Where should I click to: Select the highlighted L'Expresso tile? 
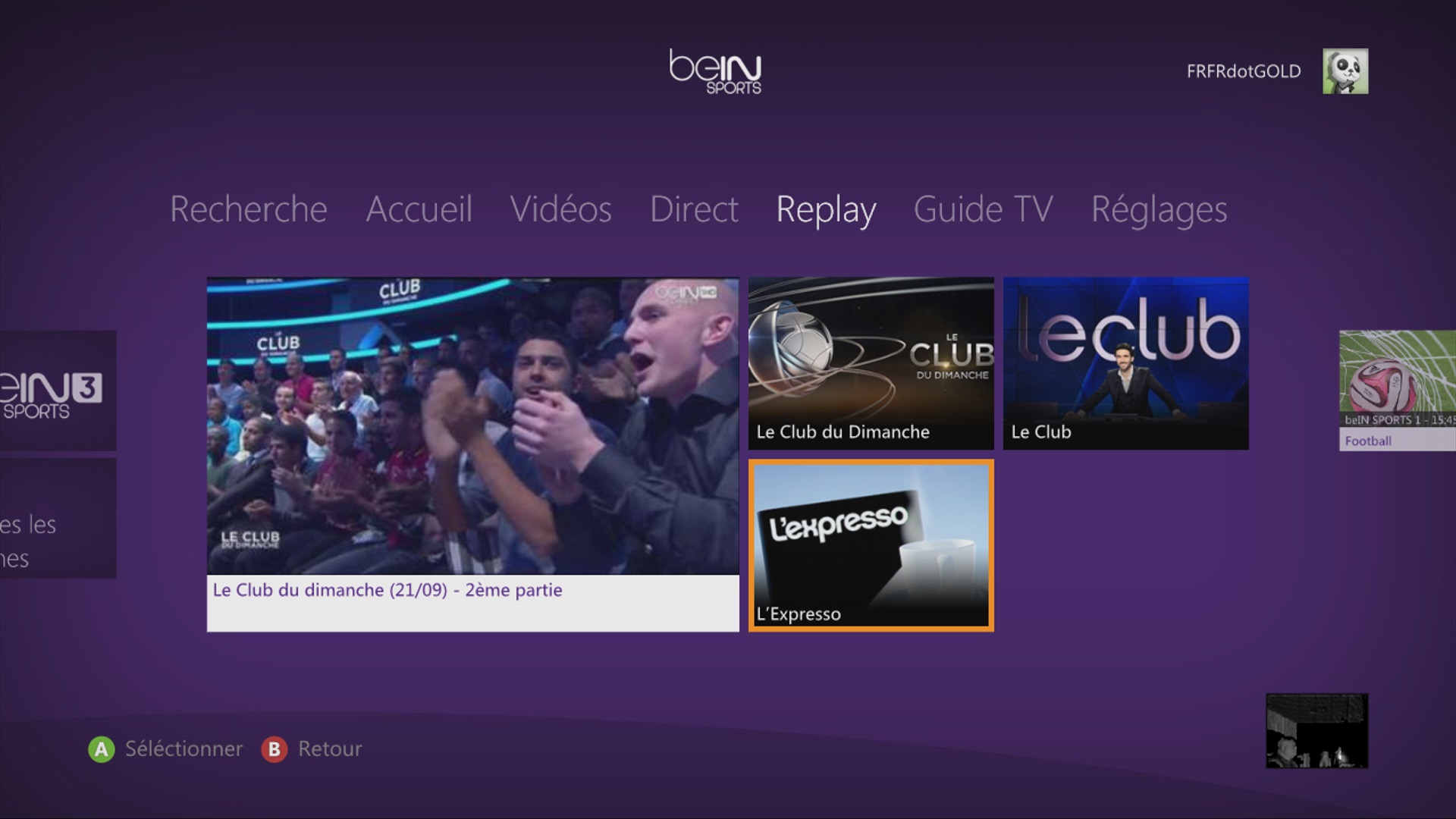click(871, 545)
